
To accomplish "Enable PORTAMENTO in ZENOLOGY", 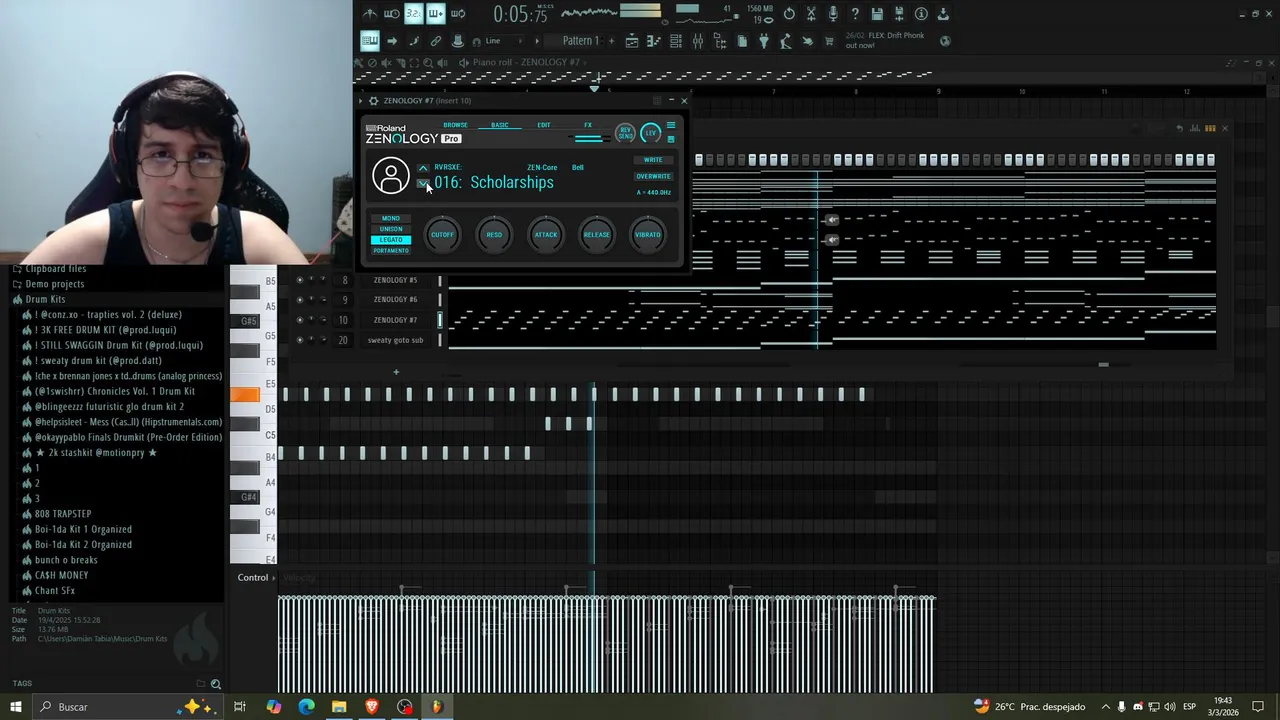I will coord(391,250).
